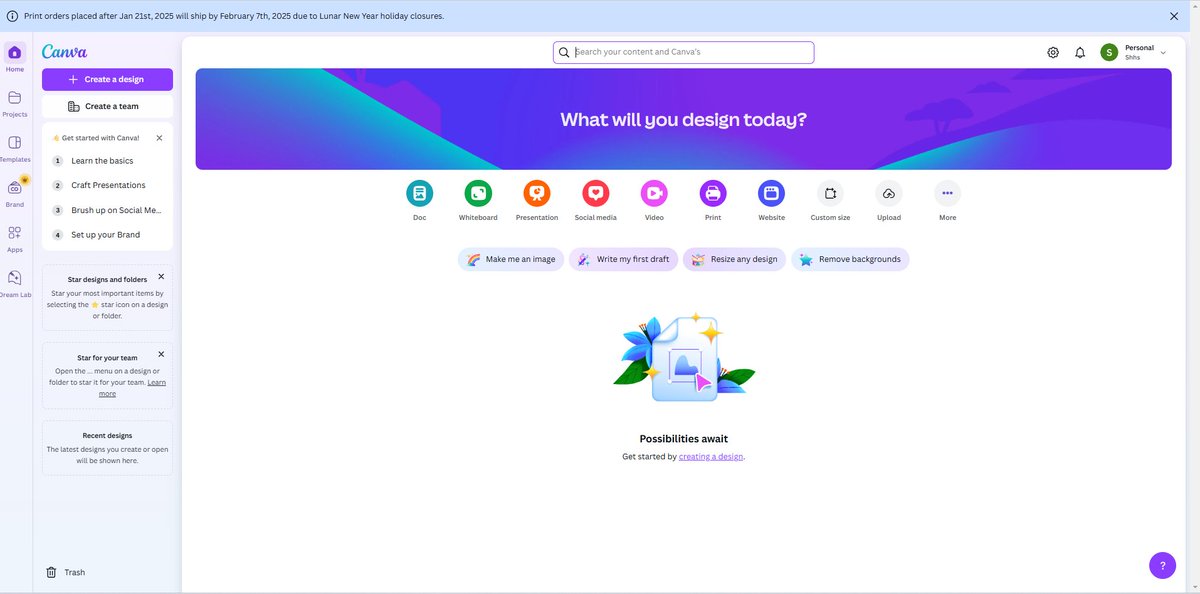Viewport: 1200px width, 594px height.
Task: Click Make me an image button
Action: 511,259
